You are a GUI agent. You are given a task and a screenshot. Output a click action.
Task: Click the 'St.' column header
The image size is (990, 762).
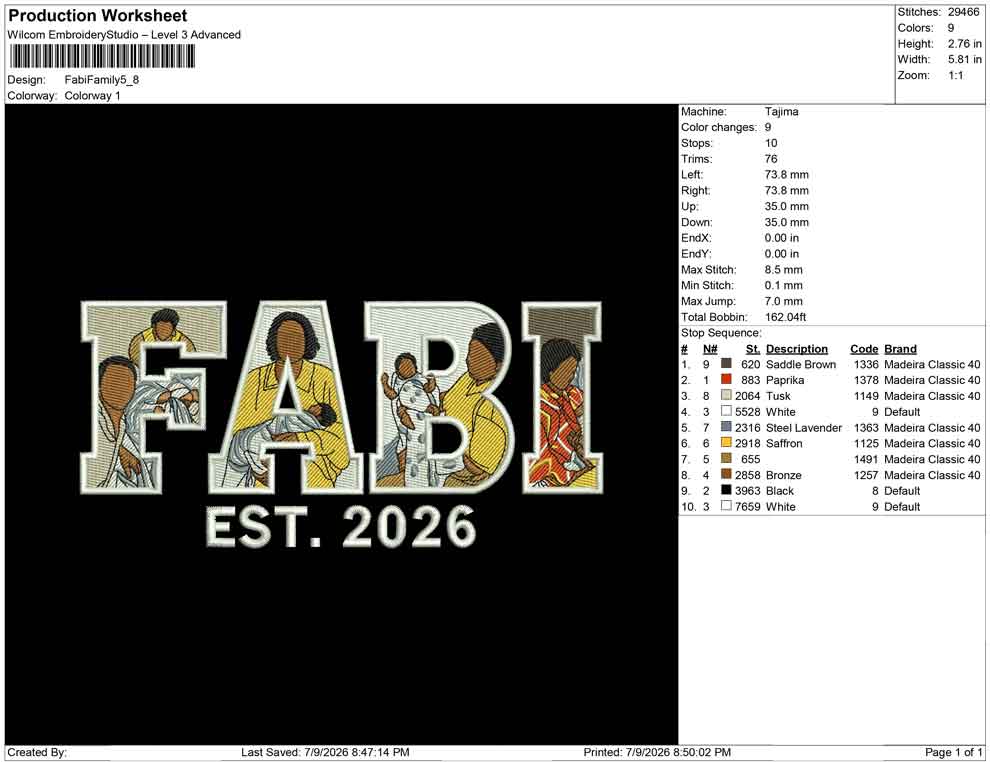click(753, 348)
